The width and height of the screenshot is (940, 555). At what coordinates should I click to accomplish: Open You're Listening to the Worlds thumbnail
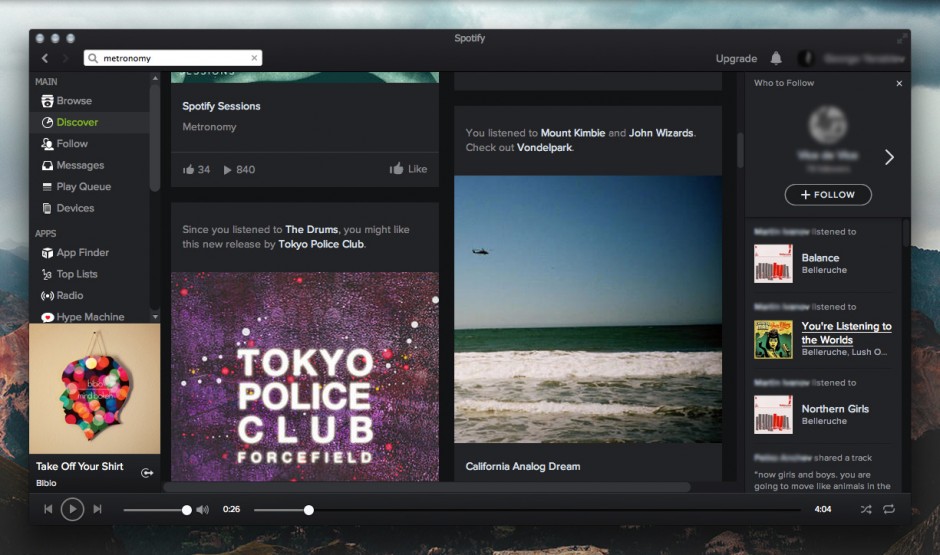773,339
